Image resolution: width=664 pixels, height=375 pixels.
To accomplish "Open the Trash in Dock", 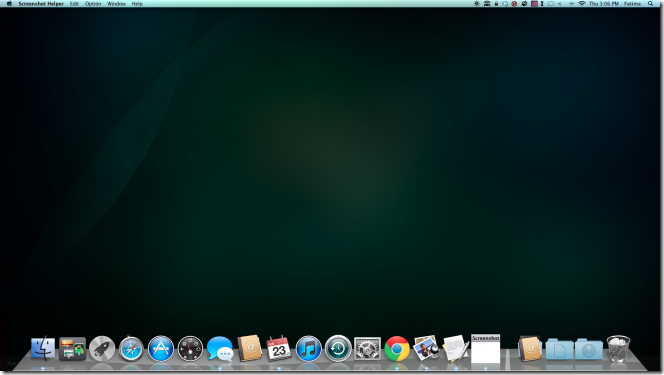I will pyautogui.click(x=618, y=349).
